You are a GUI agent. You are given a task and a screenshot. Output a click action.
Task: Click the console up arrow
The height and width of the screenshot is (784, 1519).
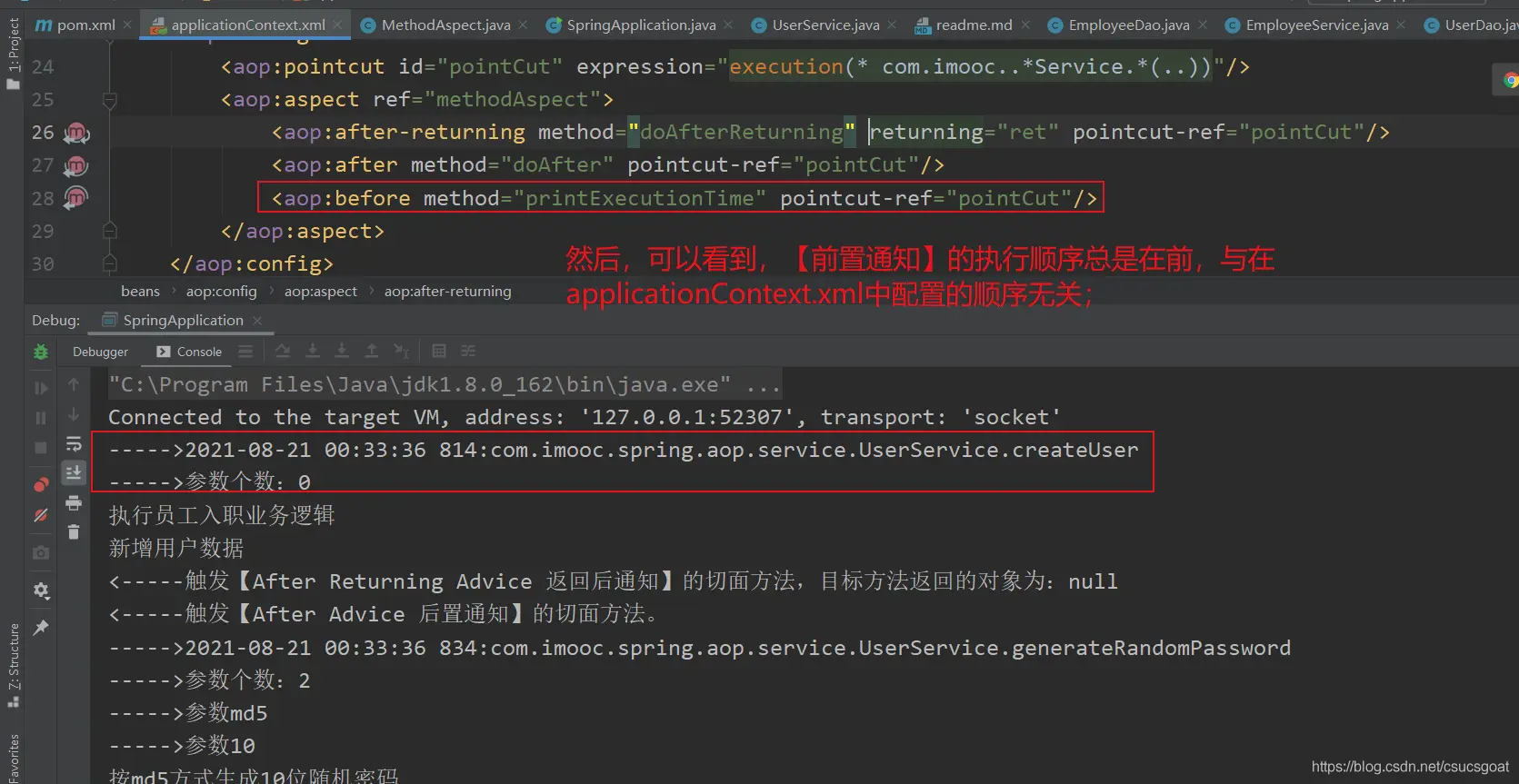point(74,385)
